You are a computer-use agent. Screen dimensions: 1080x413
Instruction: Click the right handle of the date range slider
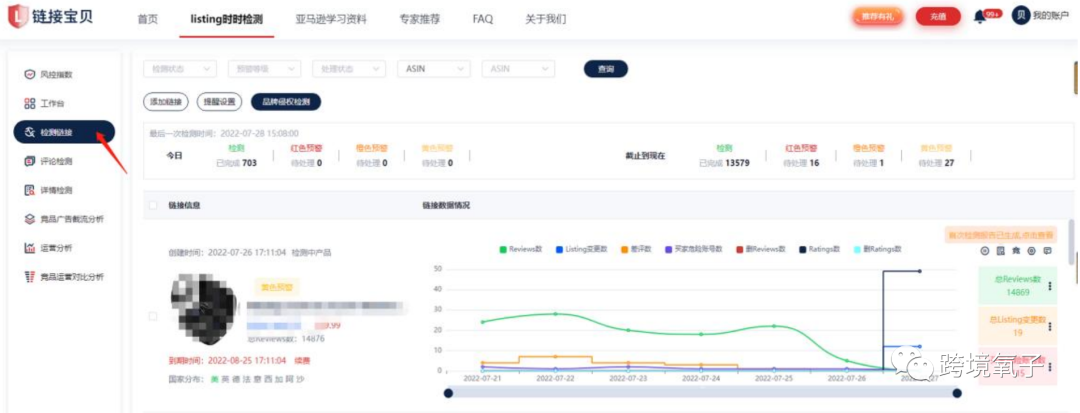[x=956, y=392]
